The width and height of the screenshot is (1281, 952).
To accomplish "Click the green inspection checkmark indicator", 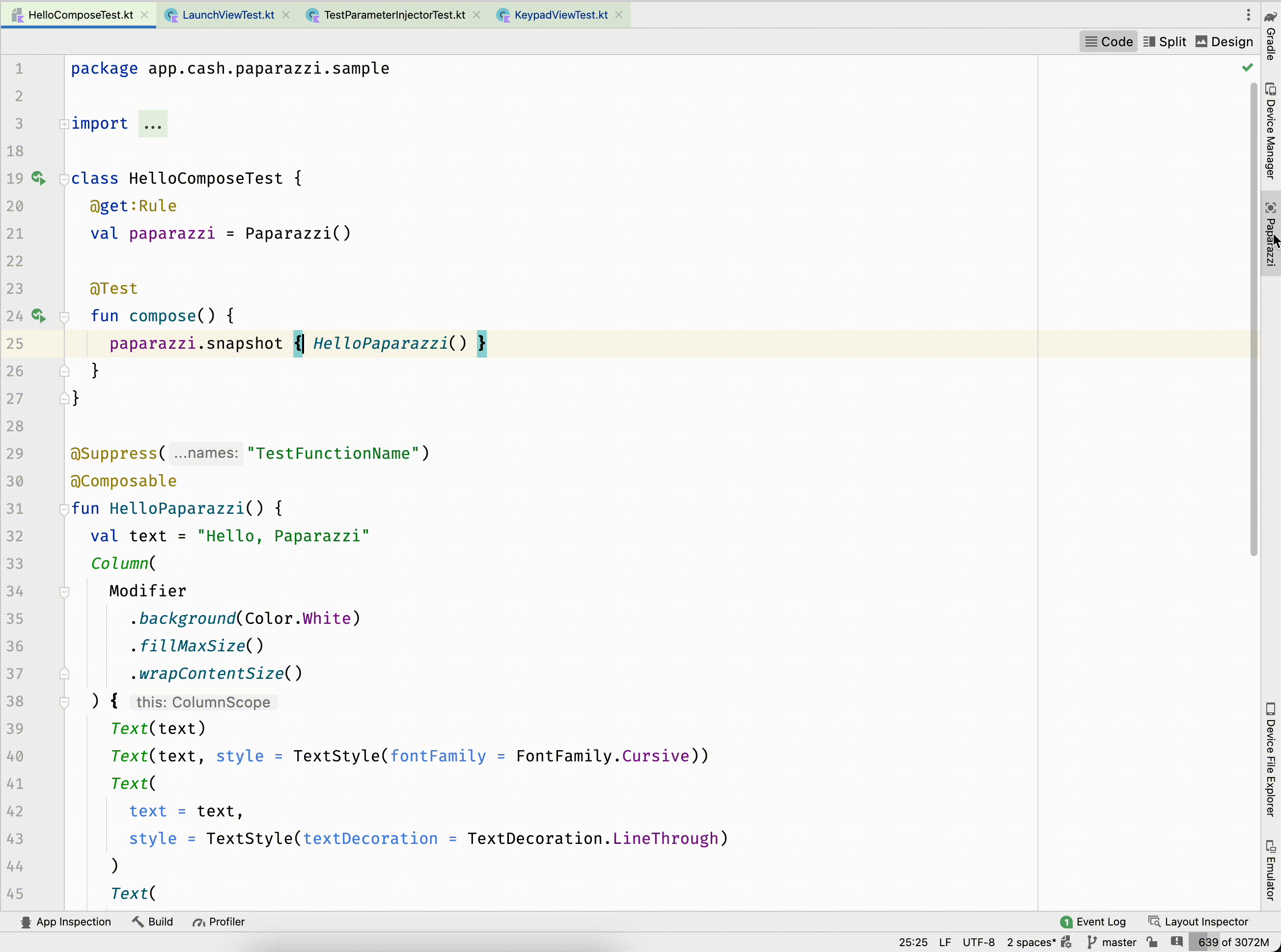I will (x=1248, y=67).
